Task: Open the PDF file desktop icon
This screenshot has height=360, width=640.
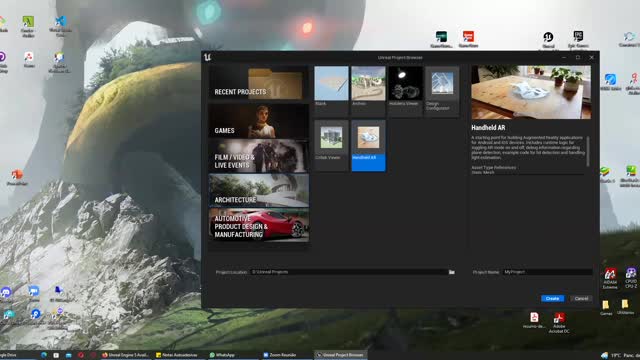Action: 534,320
